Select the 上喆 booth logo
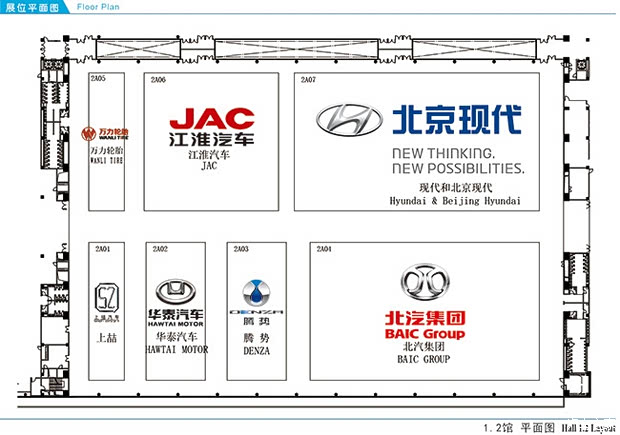Screen dimensions: 620x435 (x=106, y=297)
